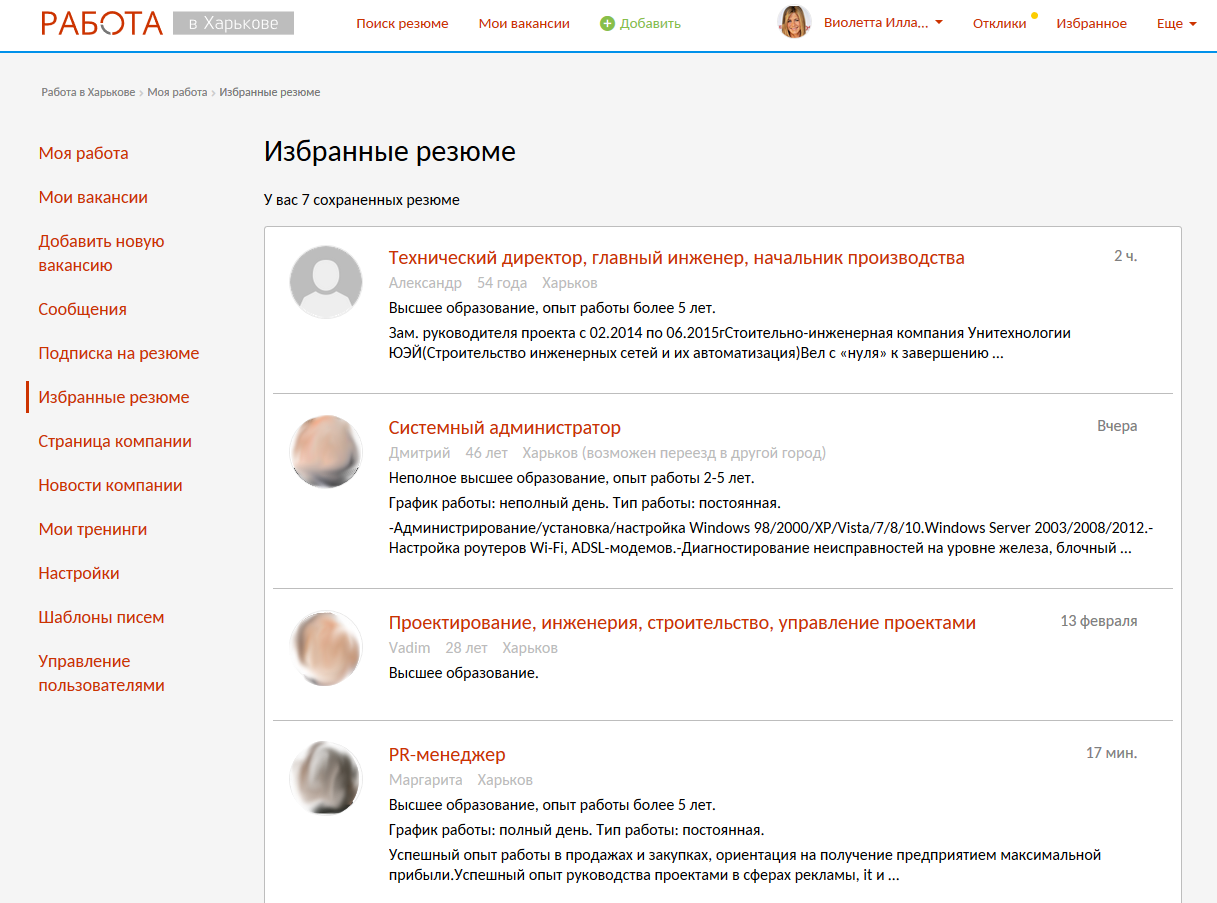
Task: Open the PR-менеджер resume title
Action: tap(447, 755)
